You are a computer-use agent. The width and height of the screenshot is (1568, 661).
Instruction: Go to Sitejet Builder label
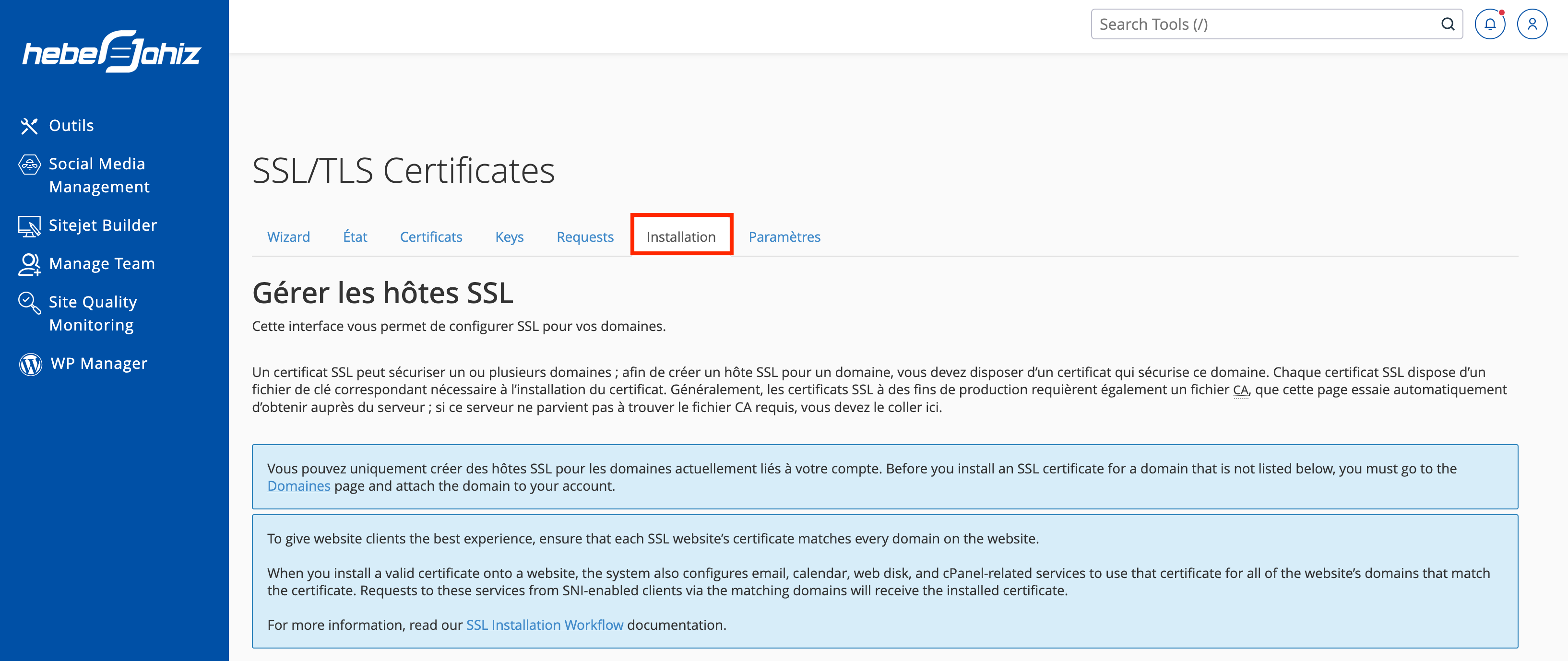coord(103,225)
